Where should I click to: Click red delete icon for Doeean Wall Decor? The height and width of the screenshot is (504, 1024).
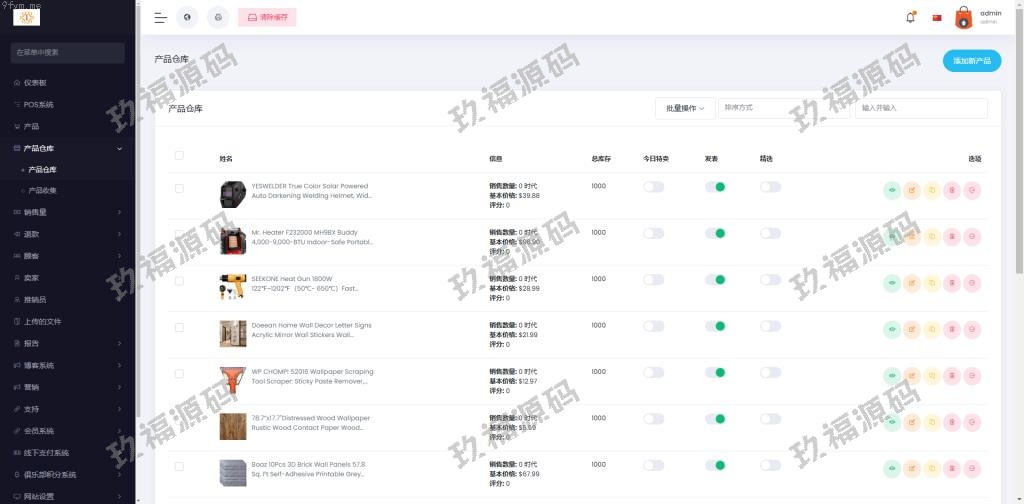click(951, 328)
